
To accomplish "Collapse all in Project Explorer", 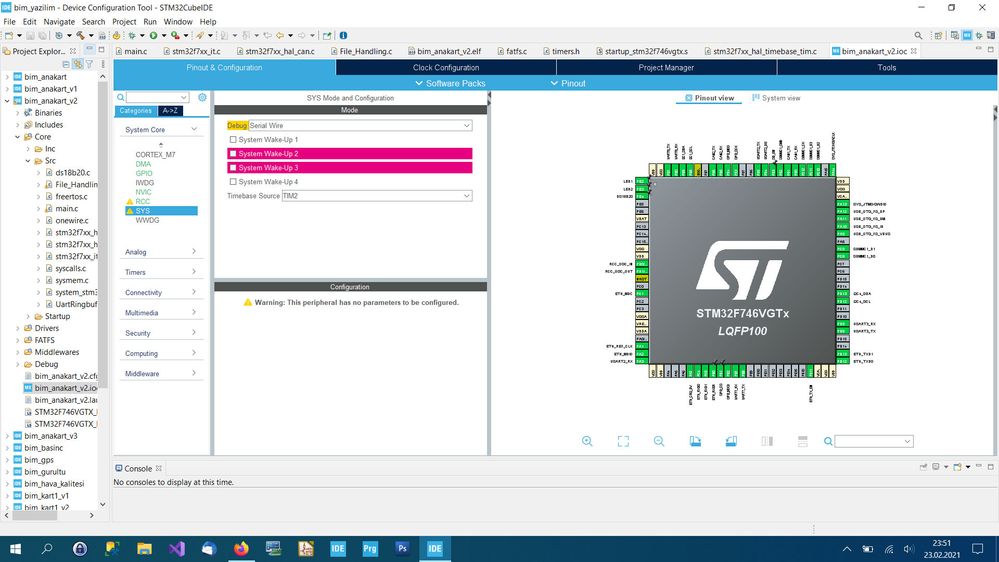I will 66,64.
